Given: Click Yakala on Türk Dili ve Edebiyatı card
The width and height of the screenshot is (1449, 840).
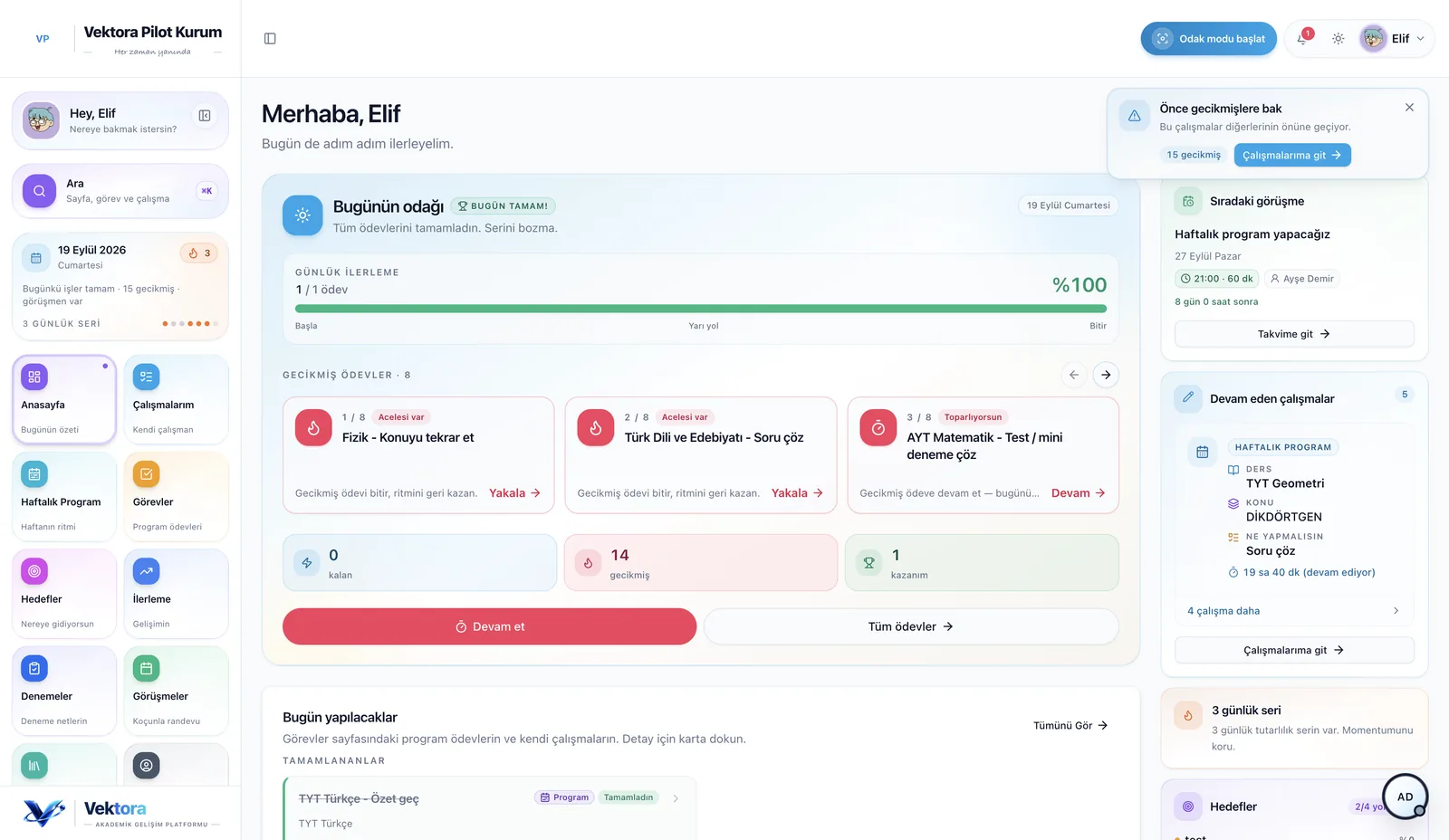Looking at the screenshot, I should pyautogui.click(x=797, y=493).
